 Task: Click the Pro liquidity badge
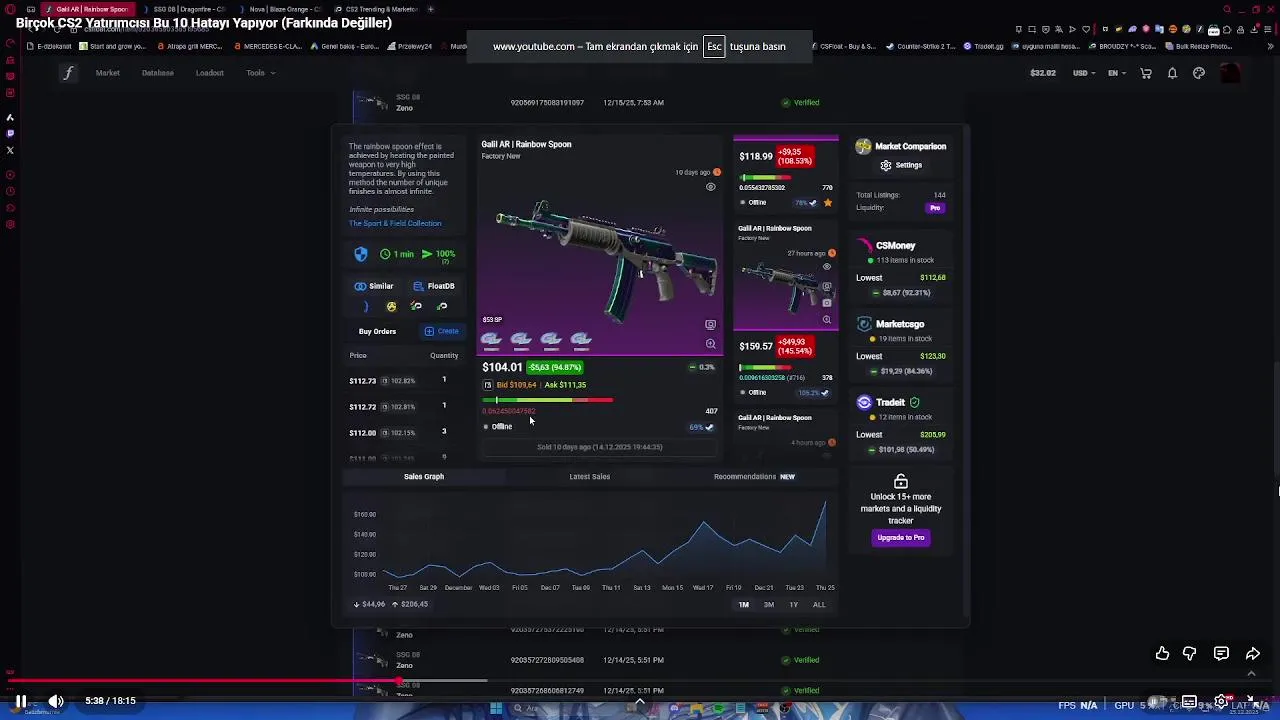click(x=935, y=208)
